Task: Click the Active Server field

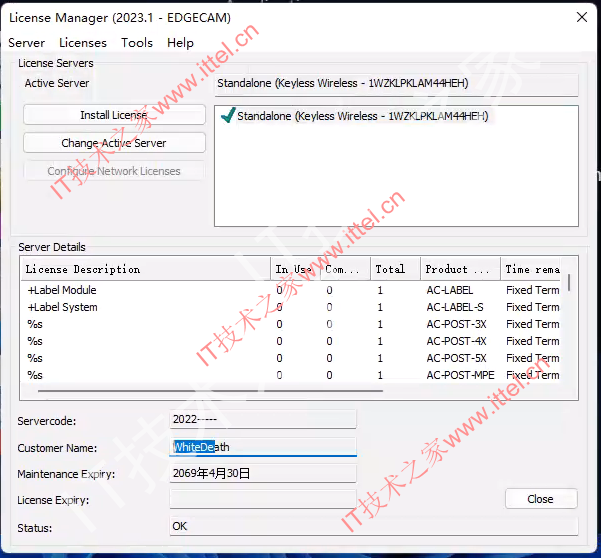Action: coord(396,84)
